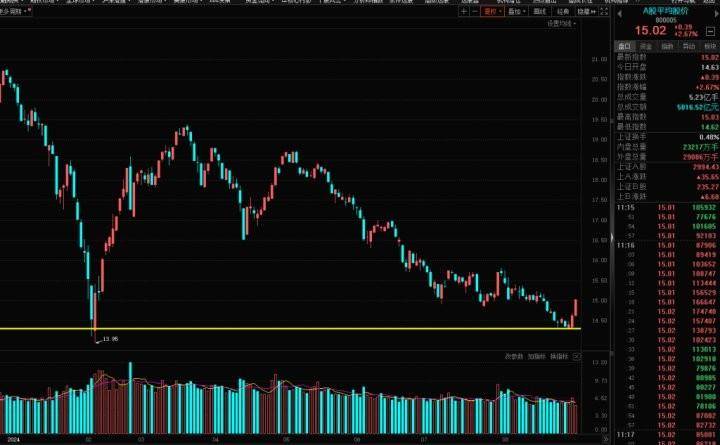Click the large 15.02 price value
720x445 pixels.
(x=650, y=30)
